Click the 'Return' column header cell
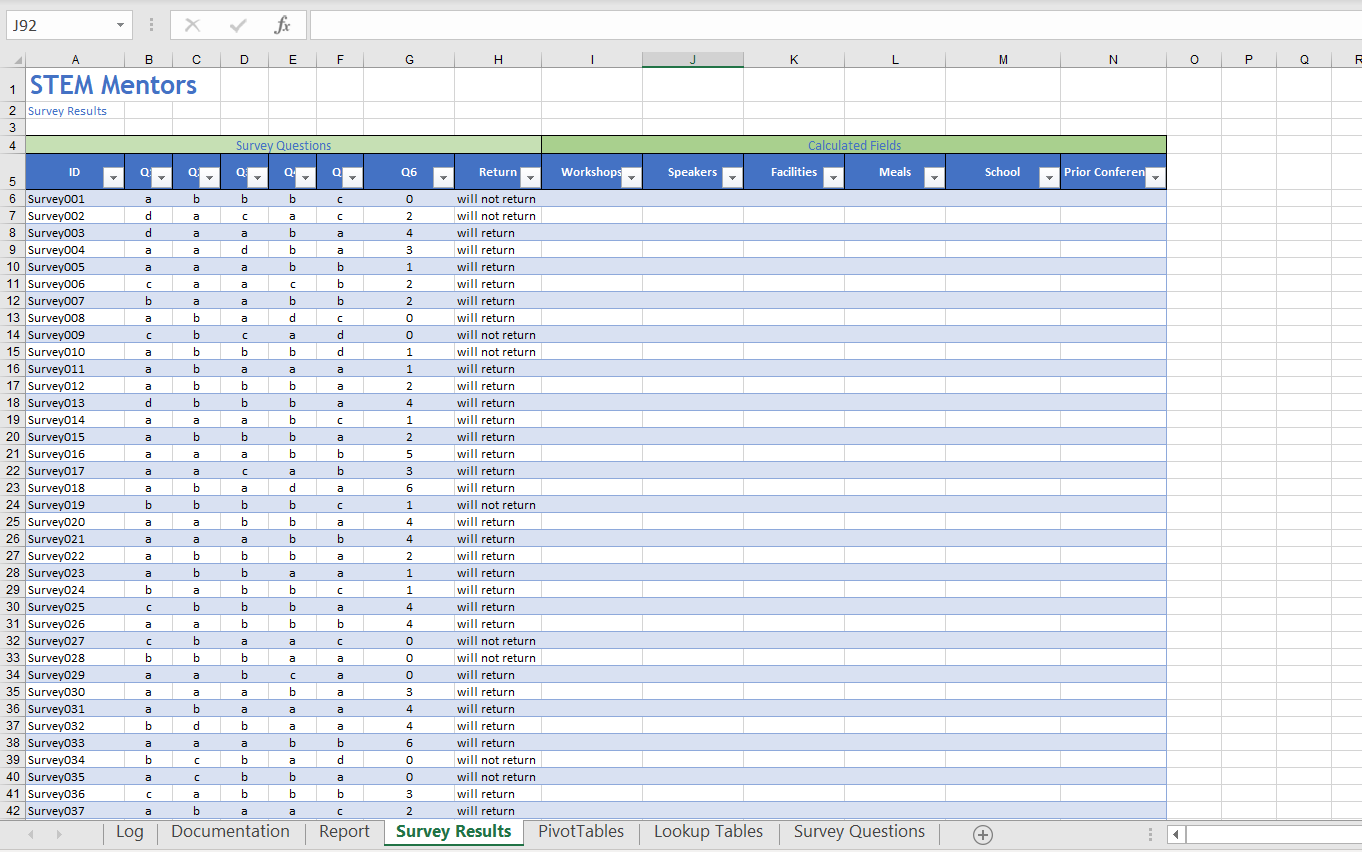Image resolution: width=1362 pixels, height=852 pixels. pyautogui.click(x=498, y=172)
